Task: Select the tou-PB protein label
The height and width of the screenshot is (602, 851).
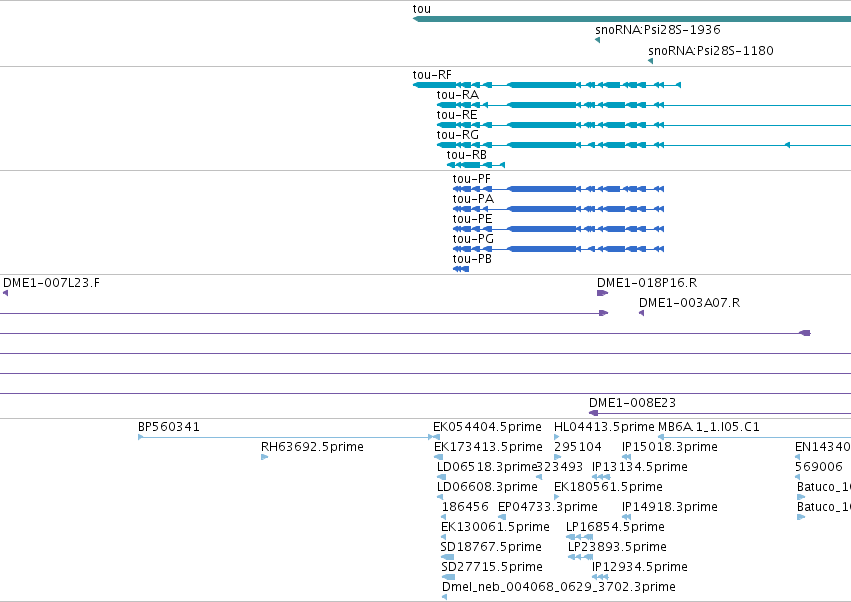Action: pyautogui.click(x=472, y=259)
